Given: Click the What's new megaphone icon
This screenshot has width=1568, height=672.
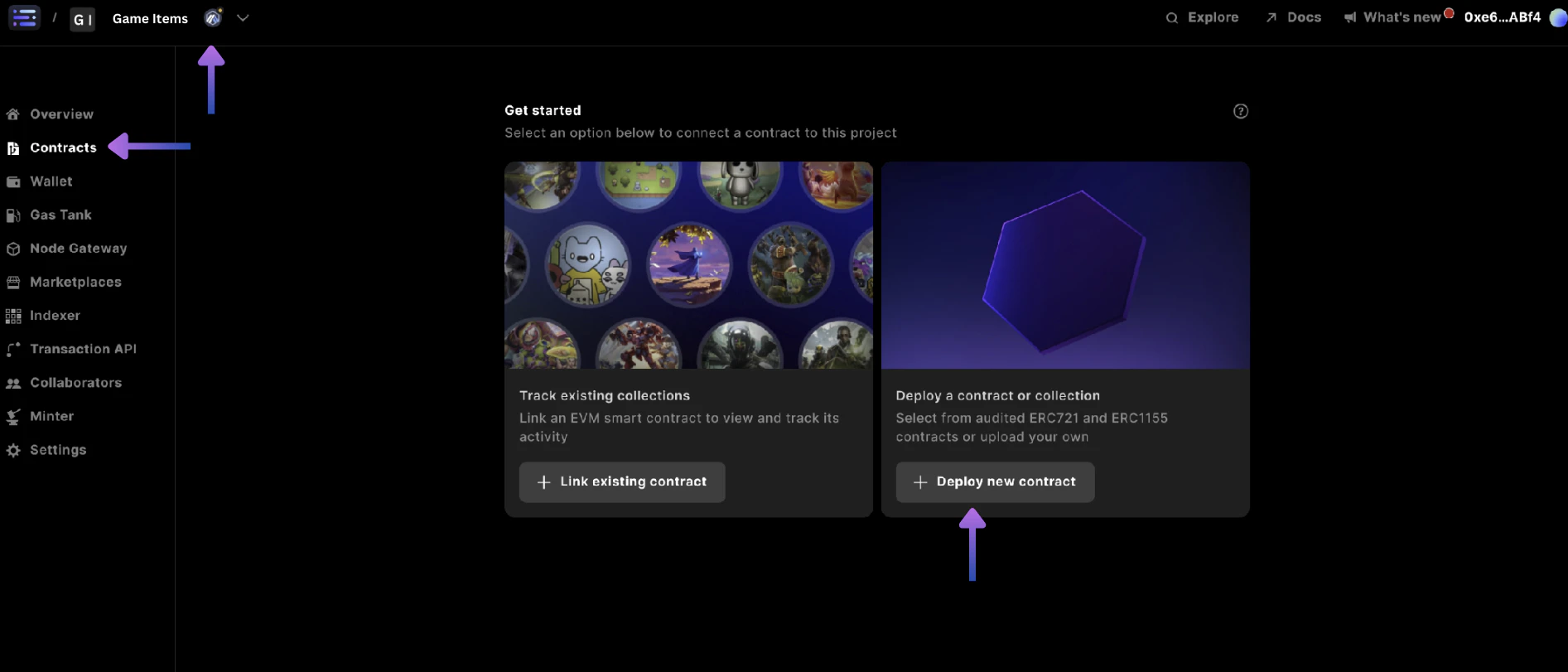Looking at the screenshot, I should click(x=1350, y=17).
